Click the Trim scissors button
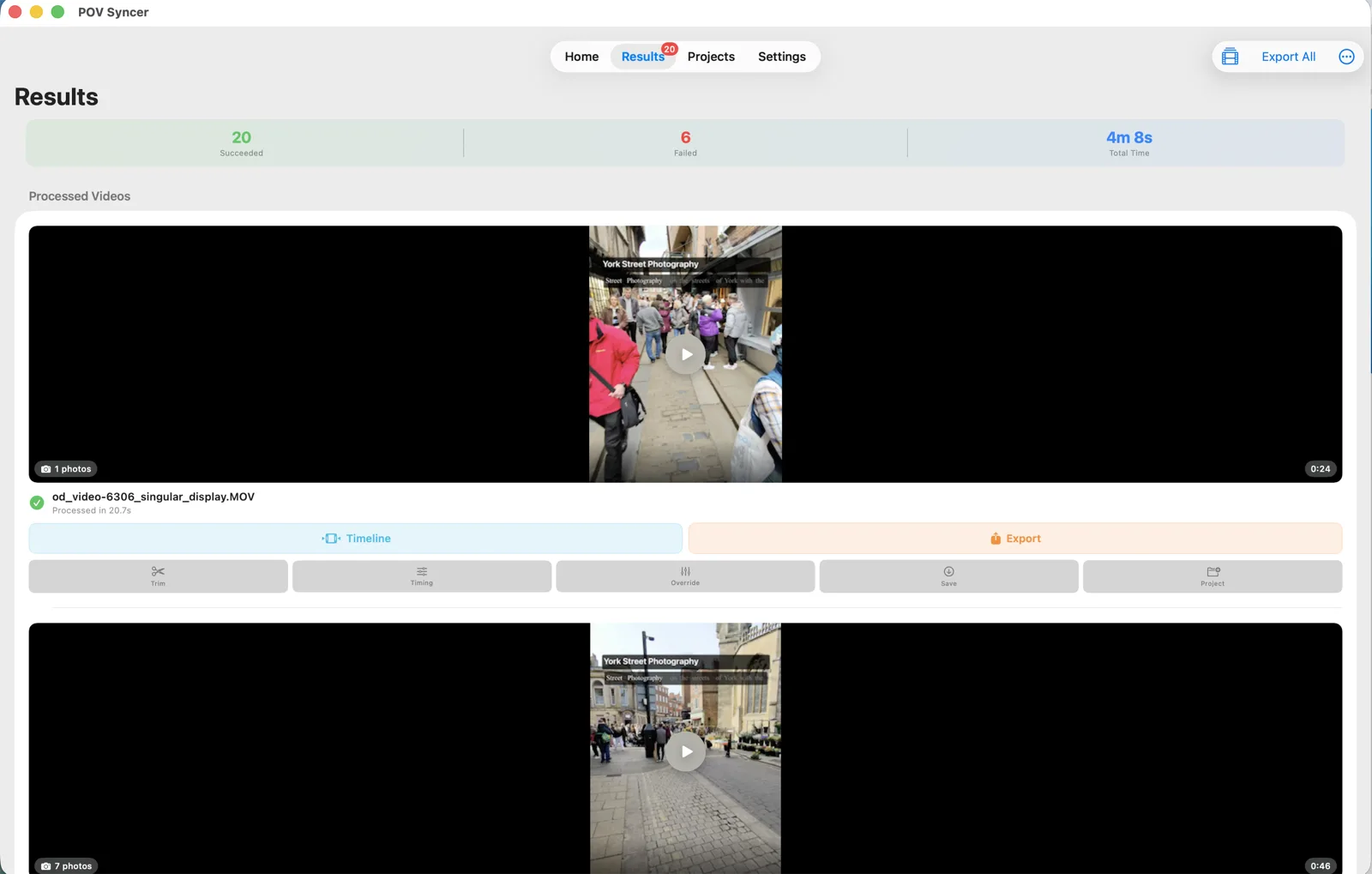This screenshot has width=1372, height=874. (158, 576)
